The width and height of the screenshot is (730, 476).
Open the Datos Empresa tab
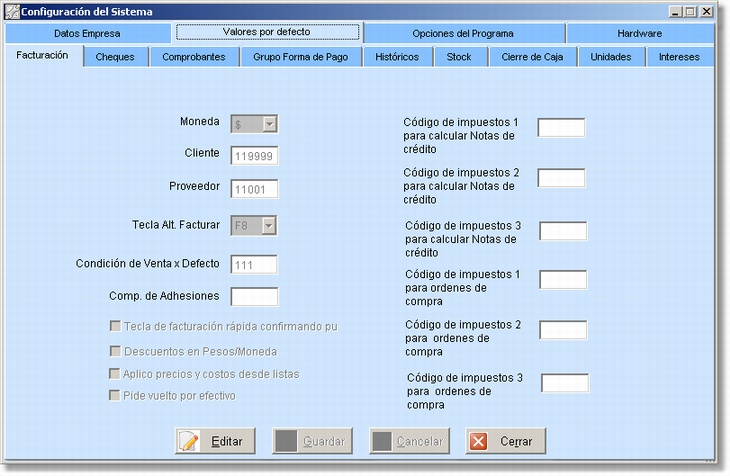(87, 33)
